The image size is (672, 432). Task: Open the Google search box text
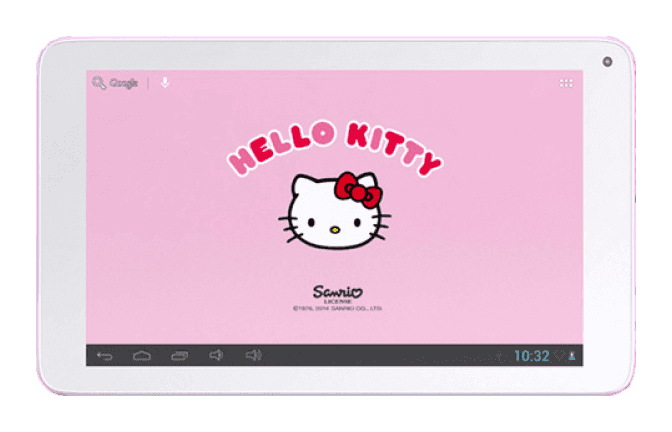(x=123, y=83)
